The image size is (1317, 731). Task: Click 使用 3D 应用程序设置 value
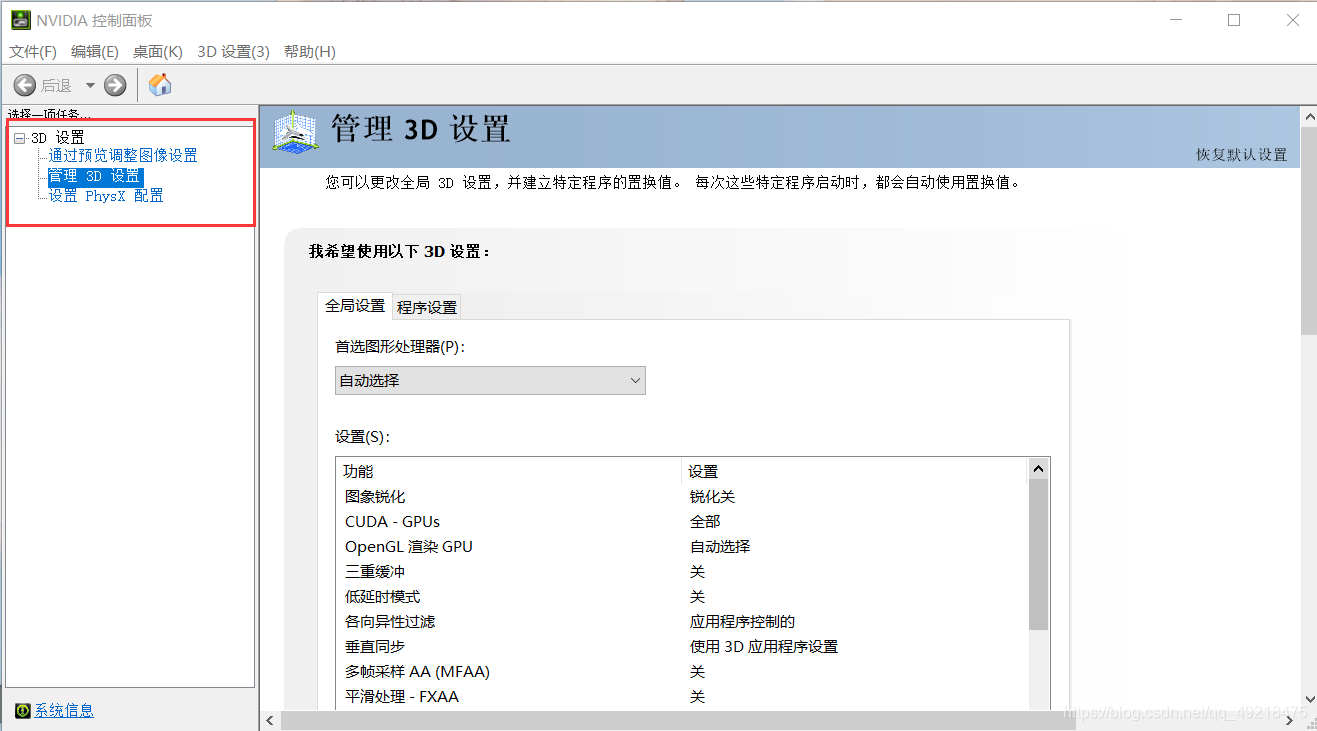click(x=764, y=647)
